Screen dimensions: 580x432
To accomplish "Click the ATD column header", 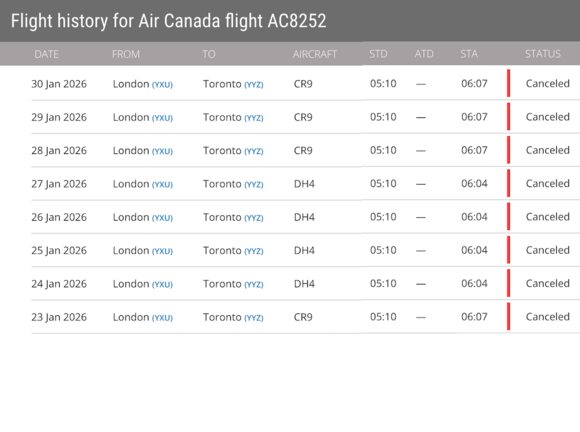I will click(x=424, y=54).
